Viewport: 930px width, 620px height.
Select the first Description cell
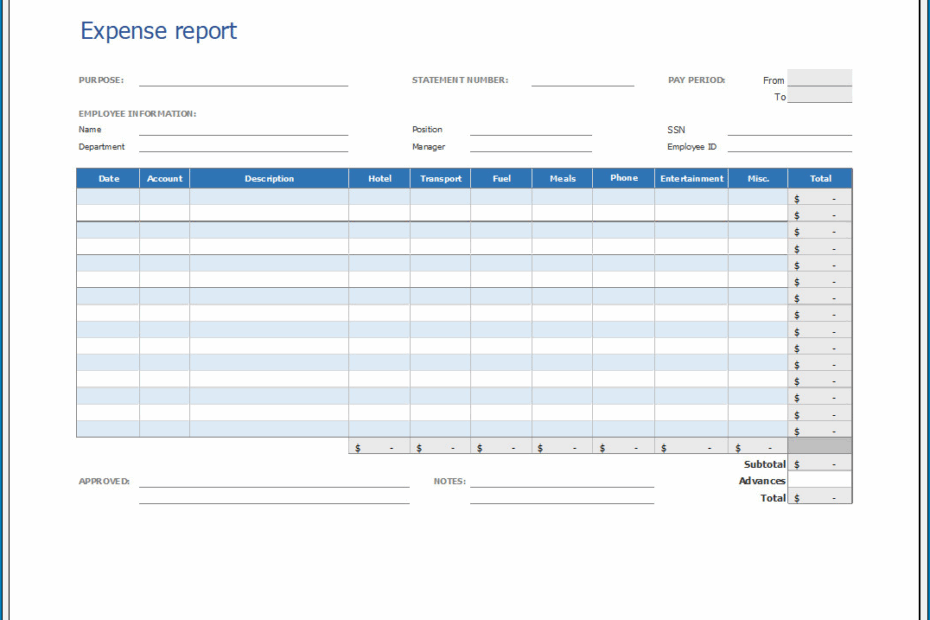coord(268,196)
